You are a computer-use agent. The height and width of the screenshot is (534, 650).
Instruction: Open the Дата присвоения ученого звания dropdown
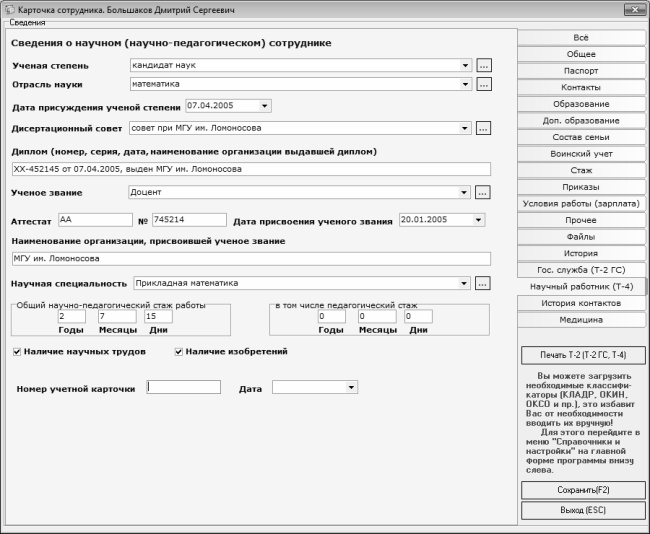(478, 219)
